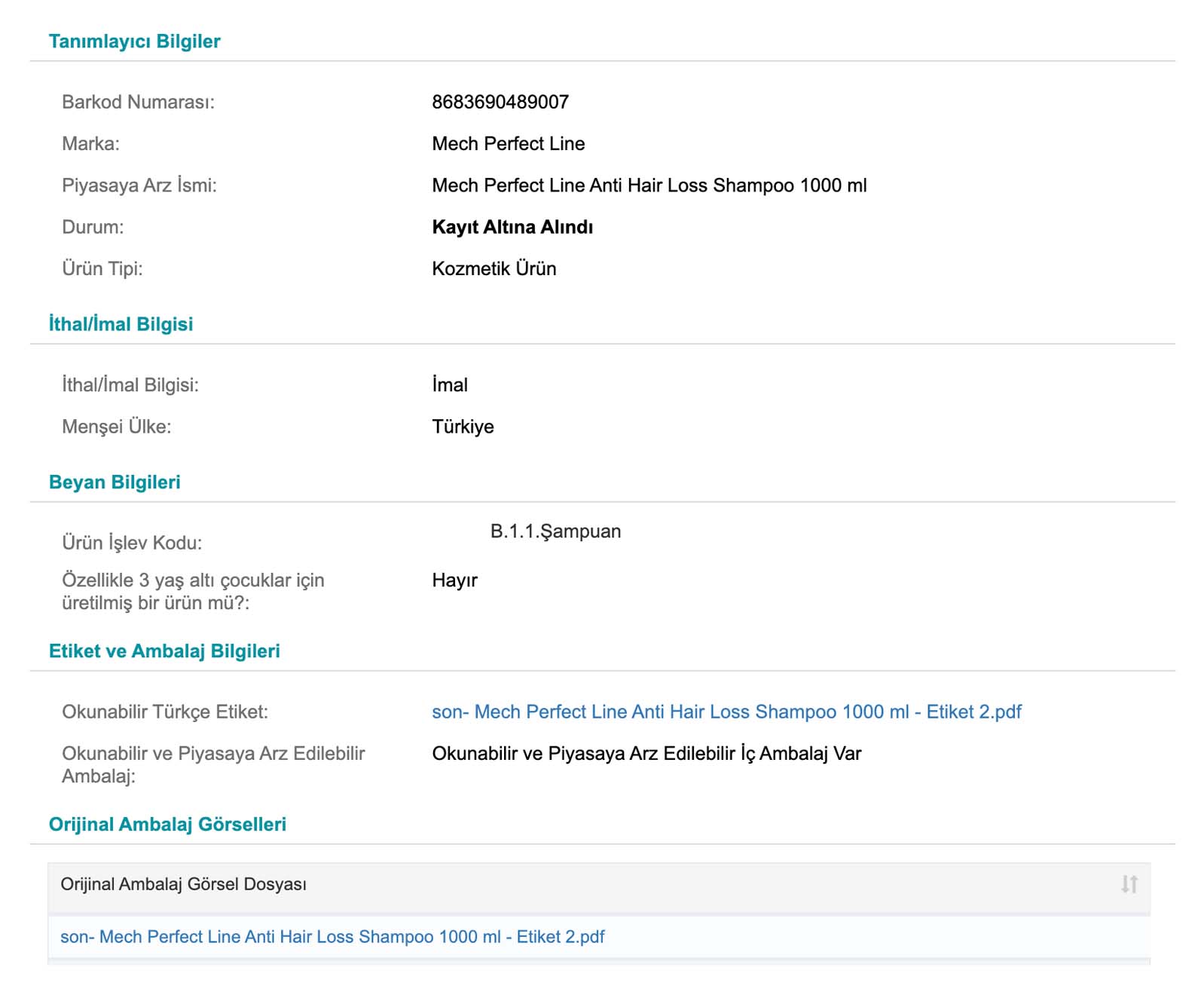This screenshot has height=989, width=1204.
Task: Click the İthal/İmal Bilgisi section heading
Action: point(121,324)
